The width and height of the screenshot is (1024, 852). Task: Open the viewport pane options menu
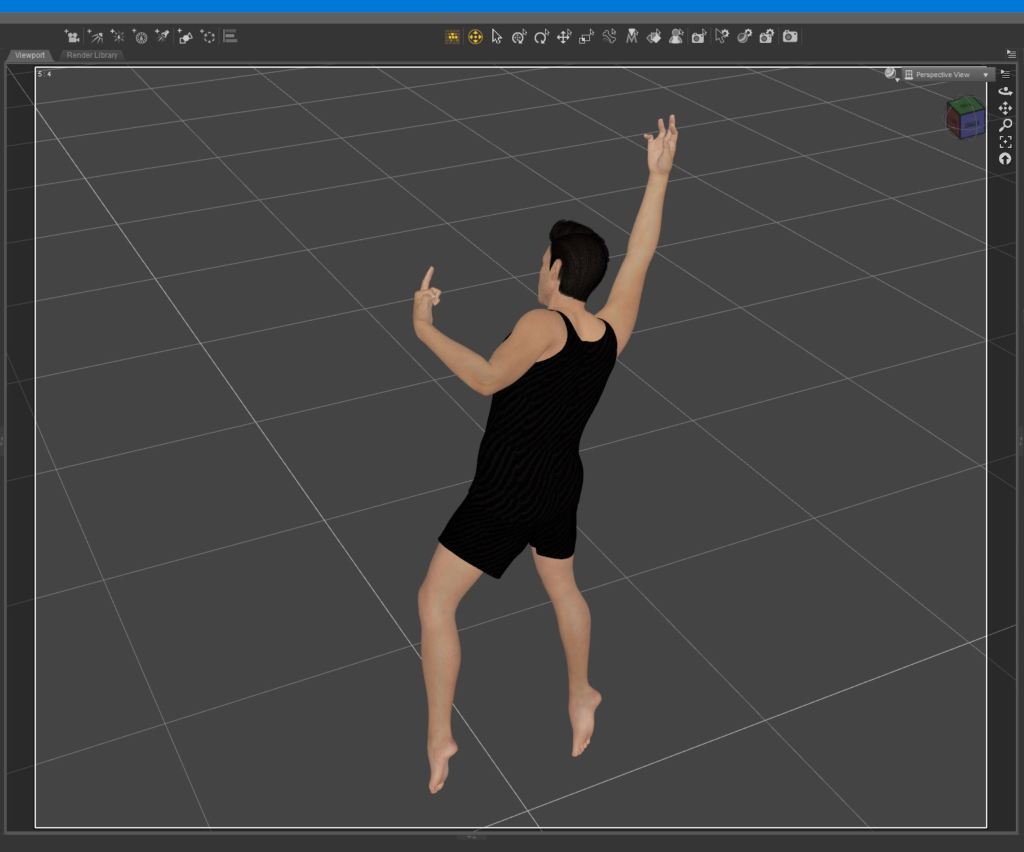tap(1011, 54)
